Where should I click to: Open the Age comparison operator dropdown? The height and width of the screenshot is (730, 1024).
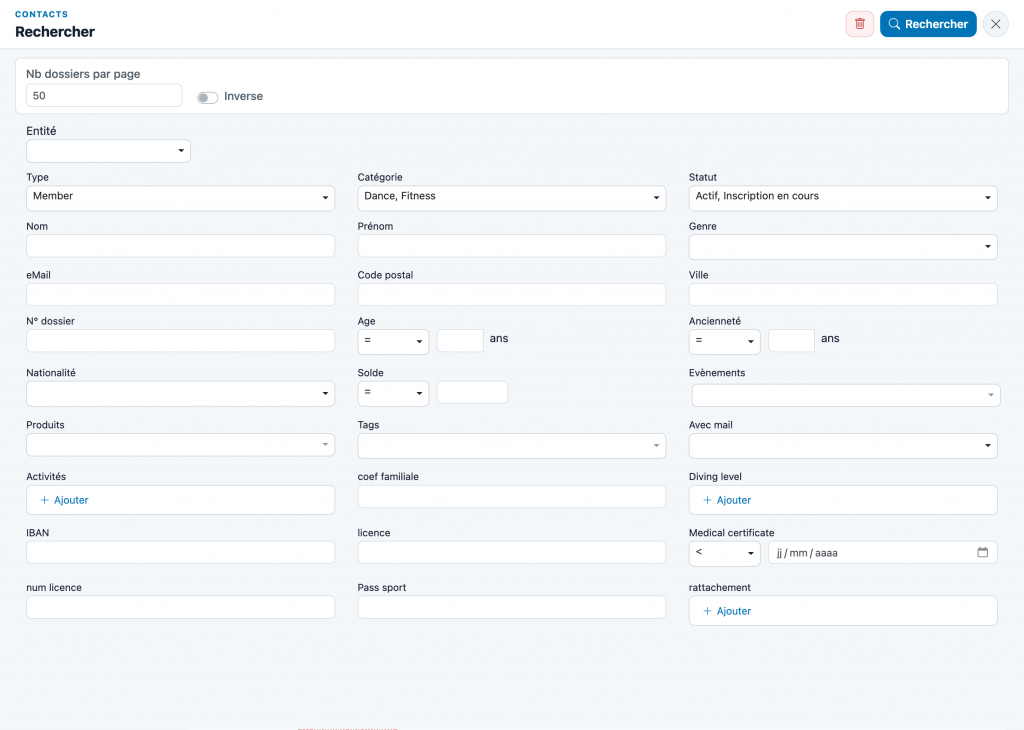393,341
